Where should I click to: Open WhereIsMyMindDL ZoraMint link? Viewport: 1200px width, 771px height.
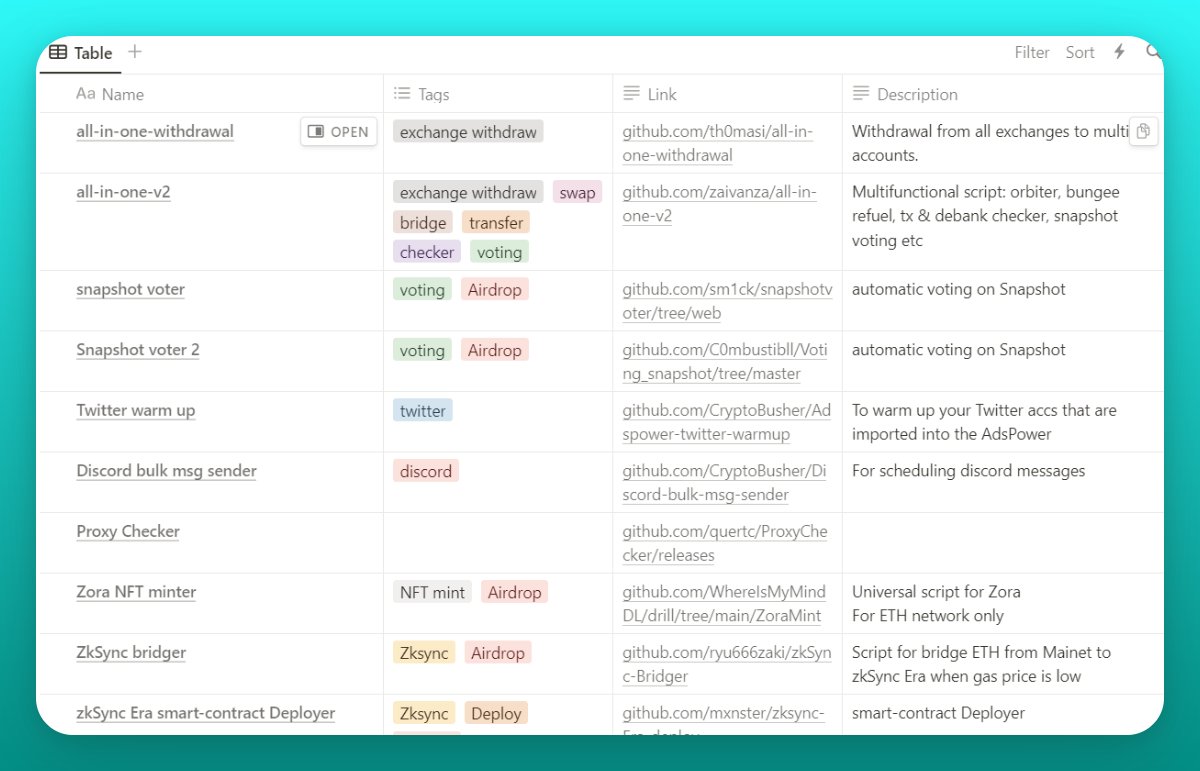724,604
